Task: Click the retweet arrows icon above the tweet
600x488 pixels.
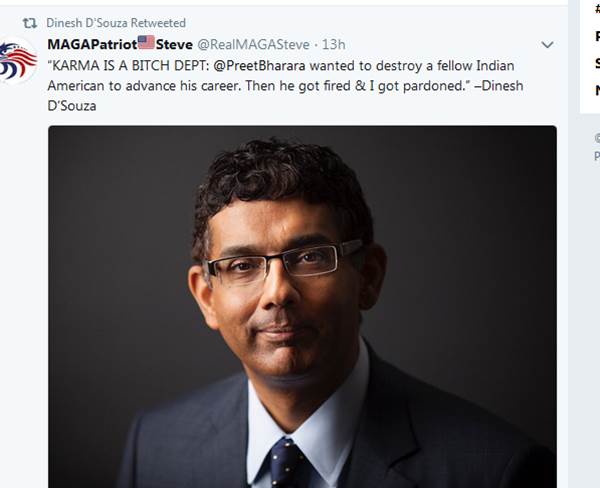Action: click(29, 23)
